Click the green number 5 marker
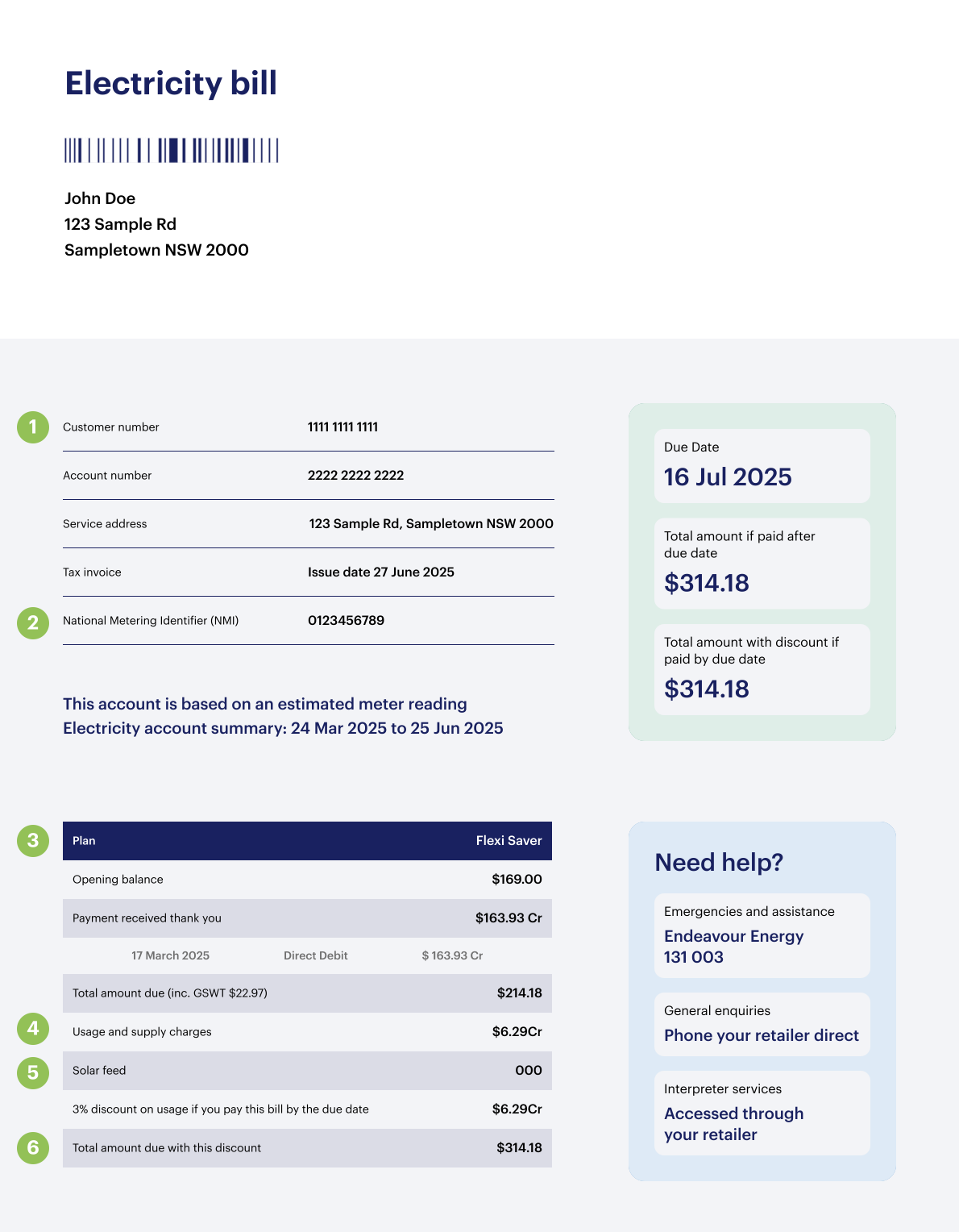The image size is (959, 1232). tap(33, 1073)
